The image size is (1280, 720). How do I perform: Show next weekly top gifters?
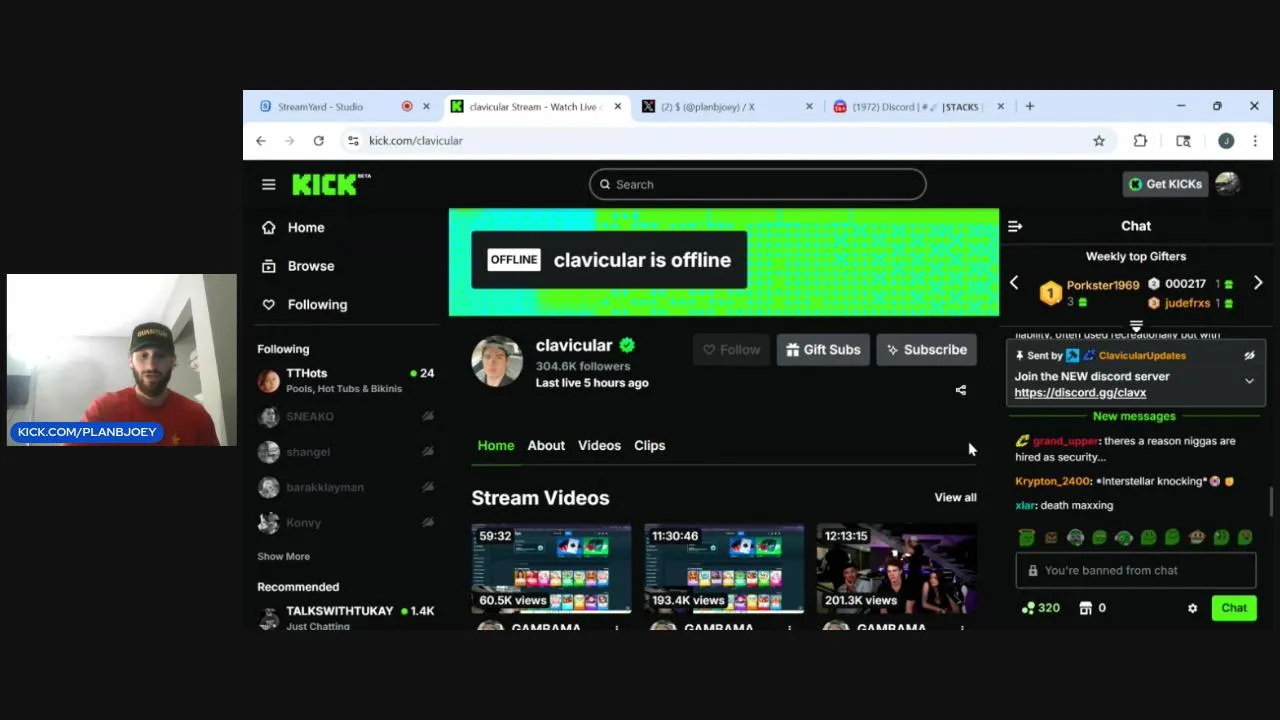1258,283
